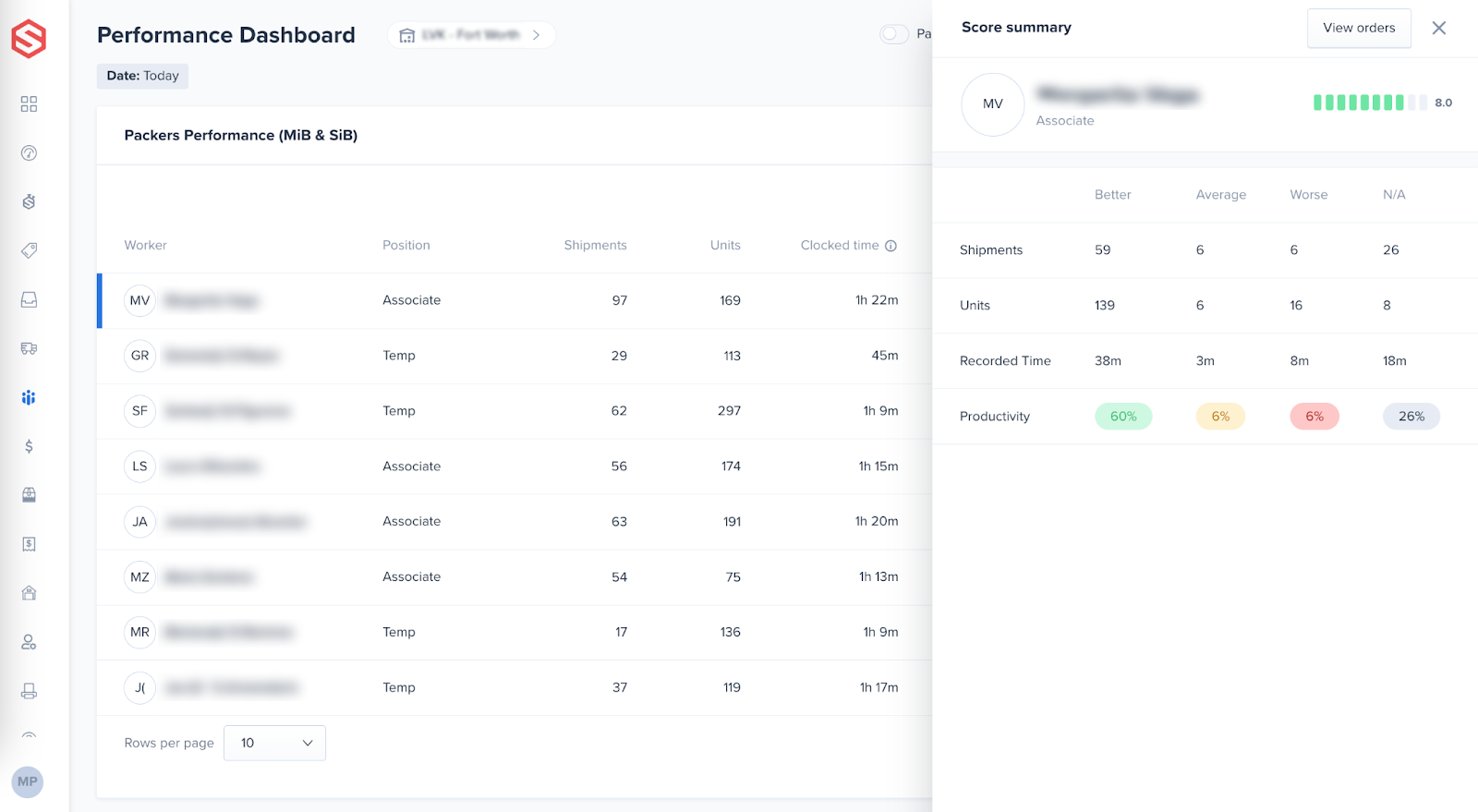Click the 174 units cell

[x=731, y=467]
